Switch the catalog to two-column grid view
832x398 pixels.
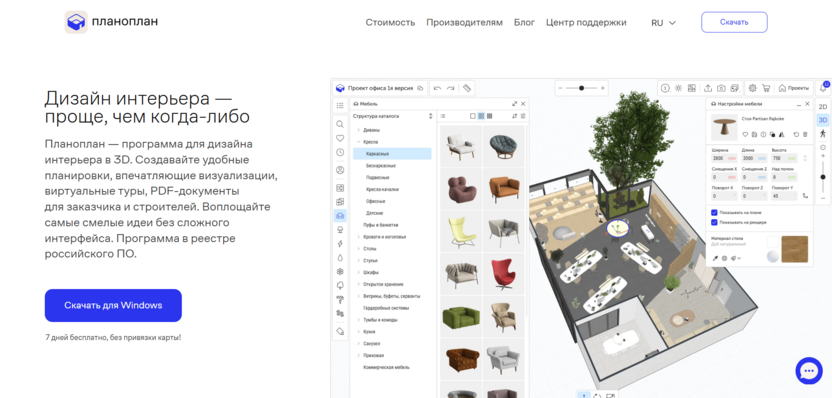[x=481, y=116]
